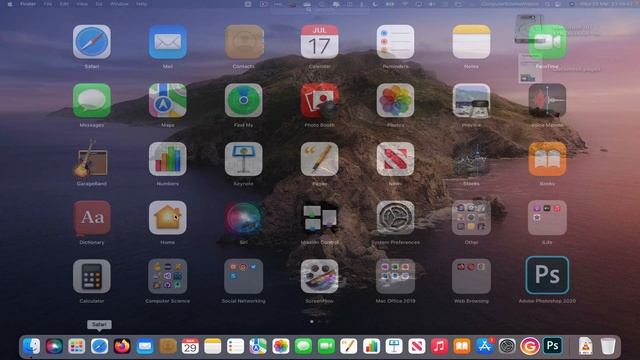Image resolution: width=640 pixels, height=360 pixels.
Task: Open FaceTime from the Dock
Action: pos(326,347)
